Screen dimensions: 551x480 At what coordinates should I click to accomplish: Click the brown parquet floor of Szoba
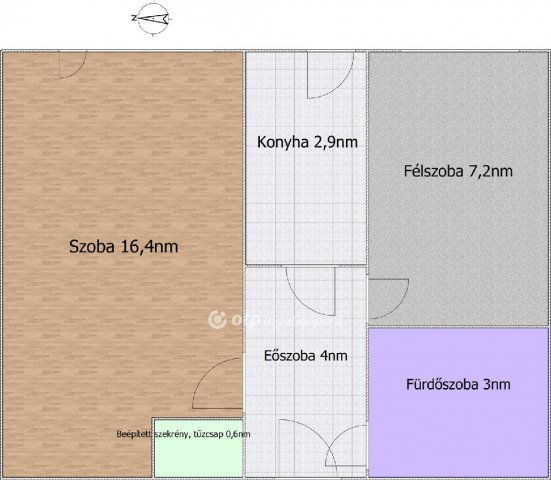point(123,176)
